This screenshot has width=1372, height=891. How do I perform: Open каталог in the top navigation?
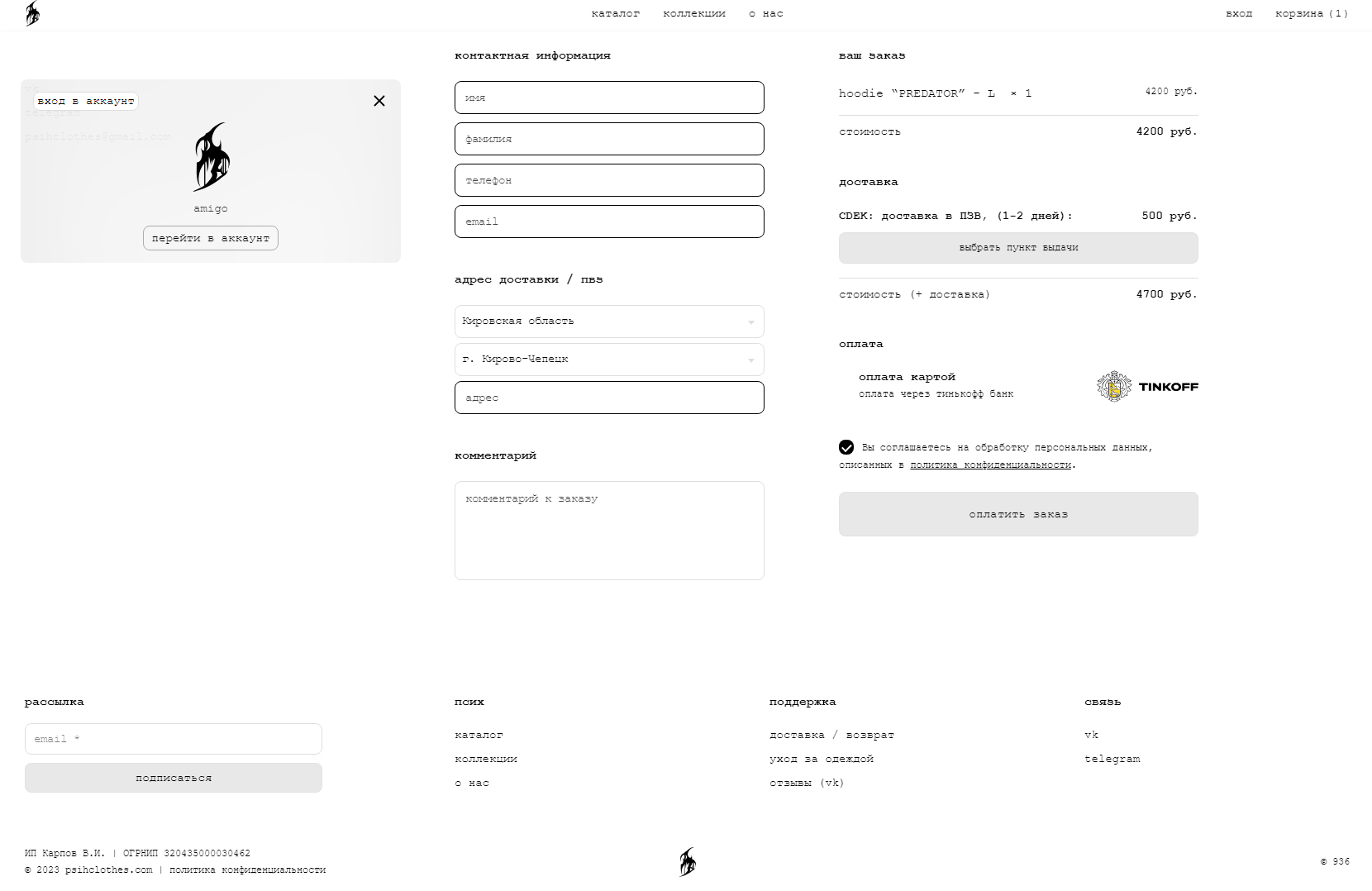(616, 14)
